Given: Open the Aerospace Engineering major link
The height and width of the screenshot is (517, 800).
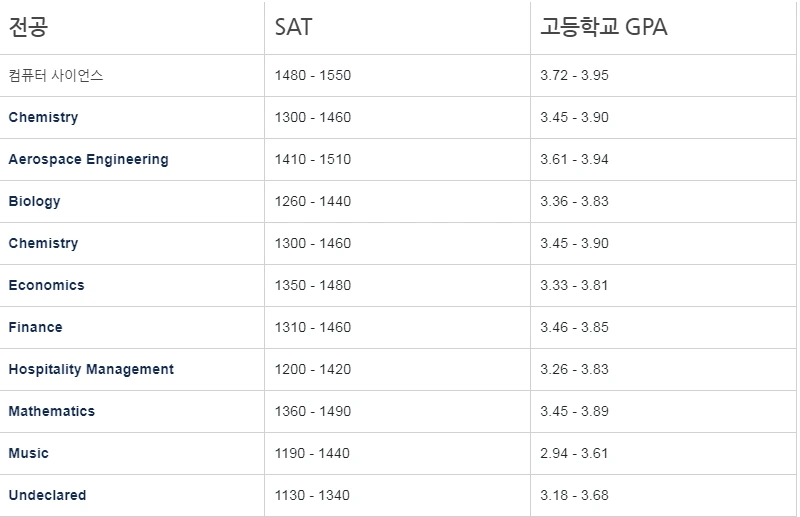Looking at the screenshot, I should pyautogui.click(x=88, y=159).
